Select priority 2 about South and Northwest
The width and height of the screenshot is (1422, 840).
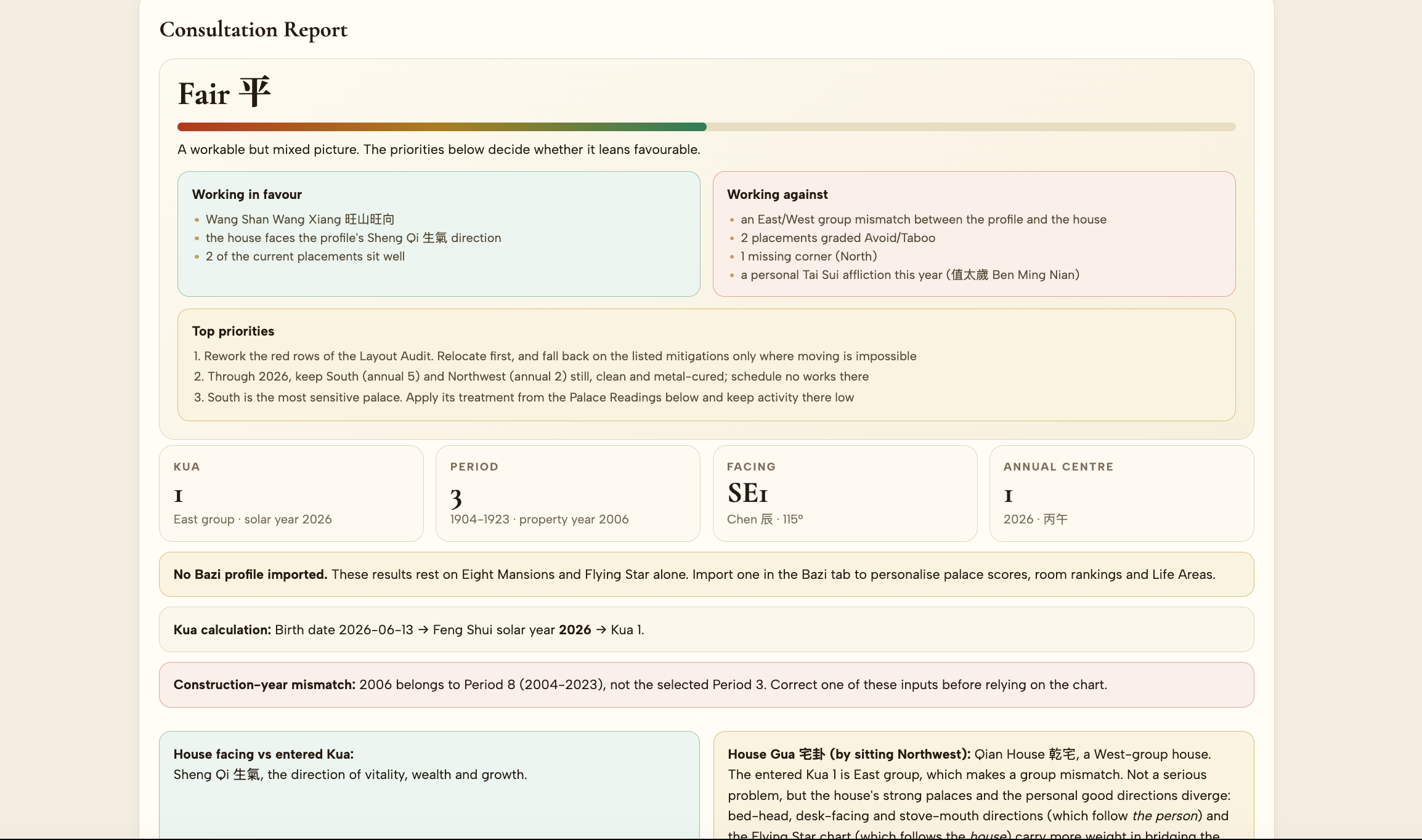[x=531, y=376]
